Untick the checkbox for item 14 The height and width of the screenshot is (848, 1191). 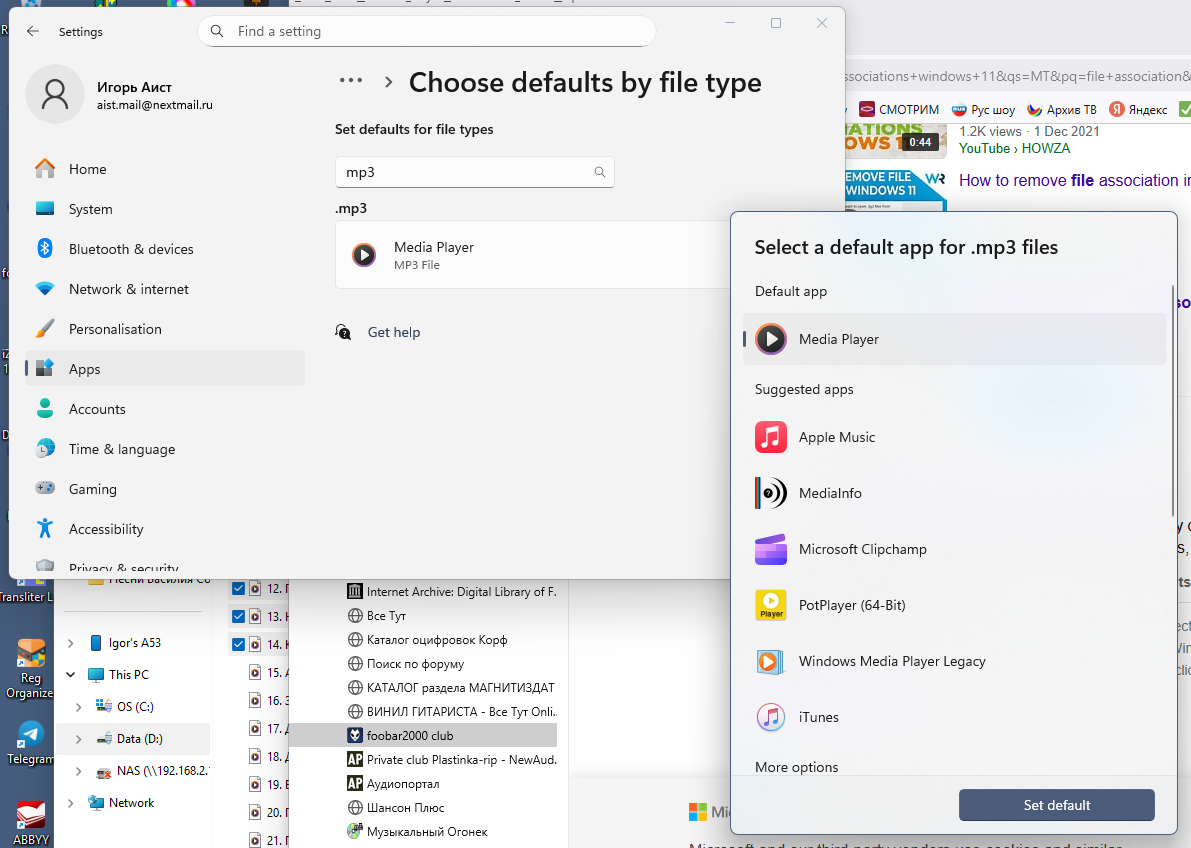(x=238, y=644)
